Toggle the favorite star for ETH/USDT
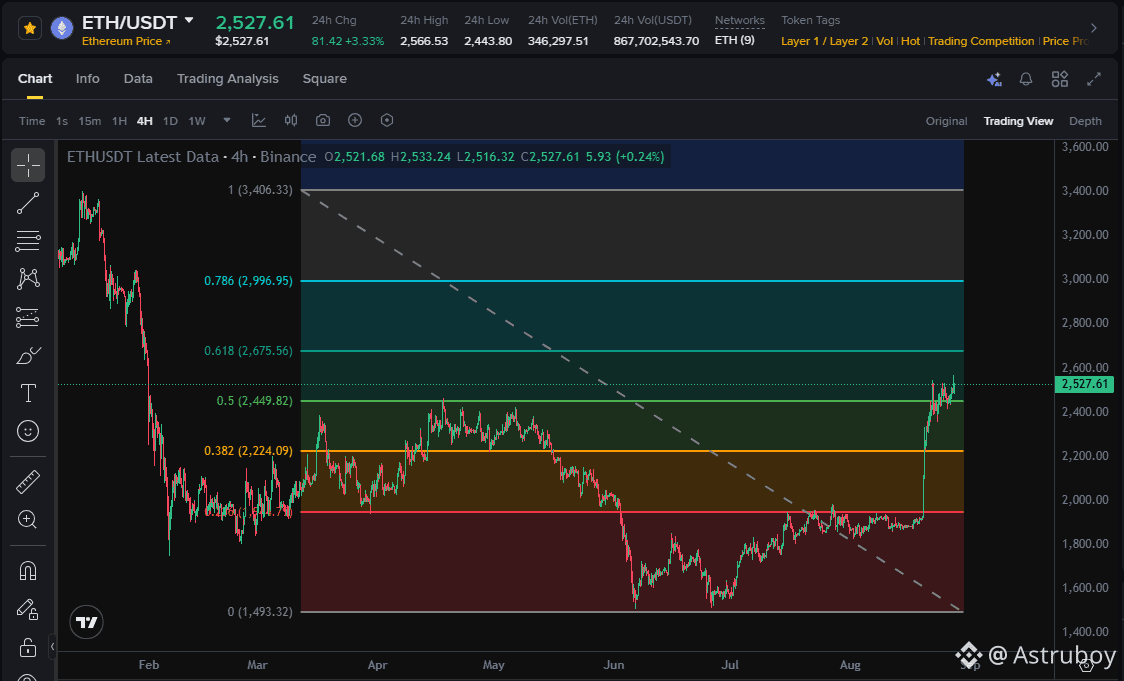1124x681 pixels. (x=29, y=29)
